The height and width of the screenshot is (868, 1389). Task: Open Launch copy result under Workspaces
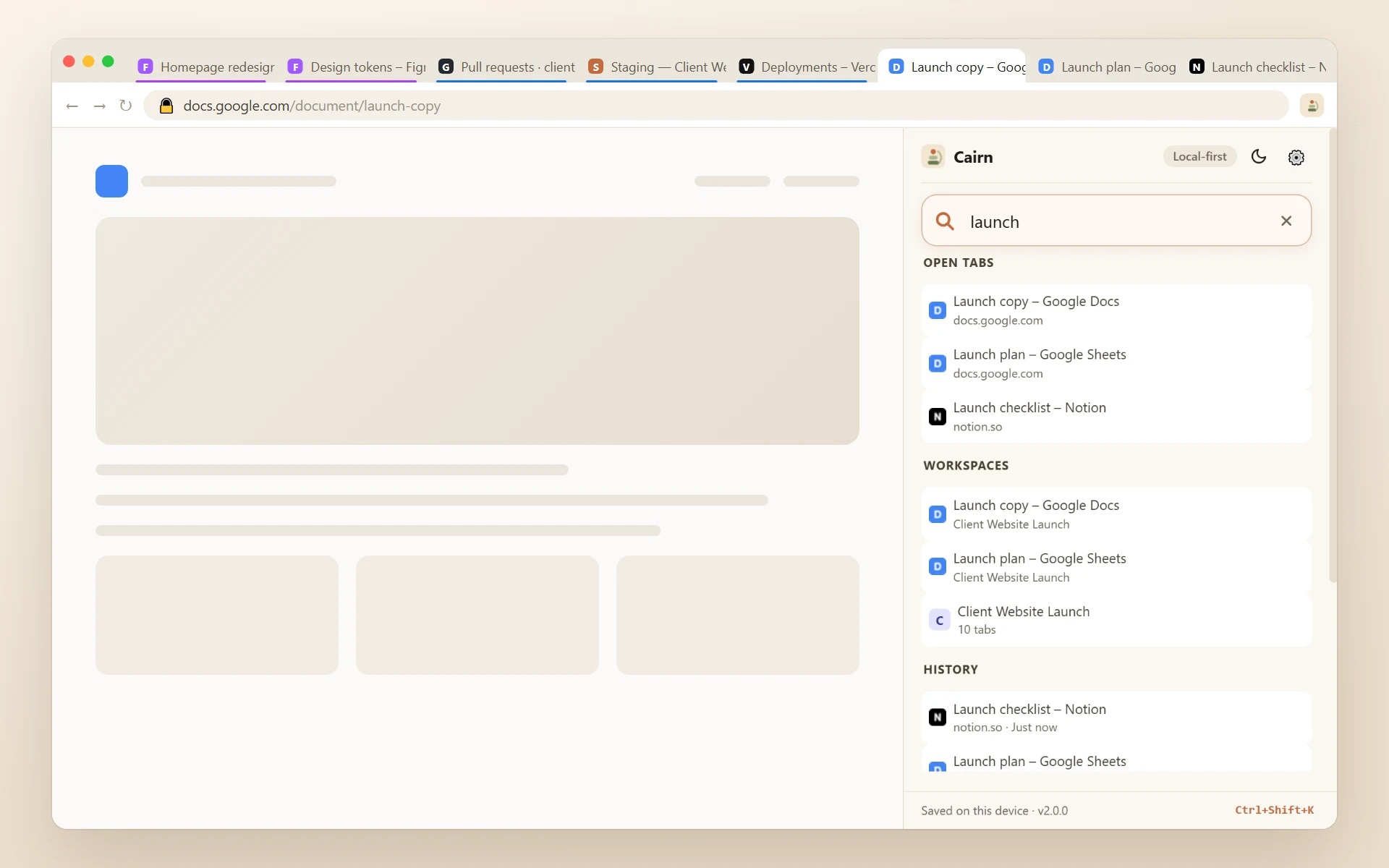(x=1116, y=514)
